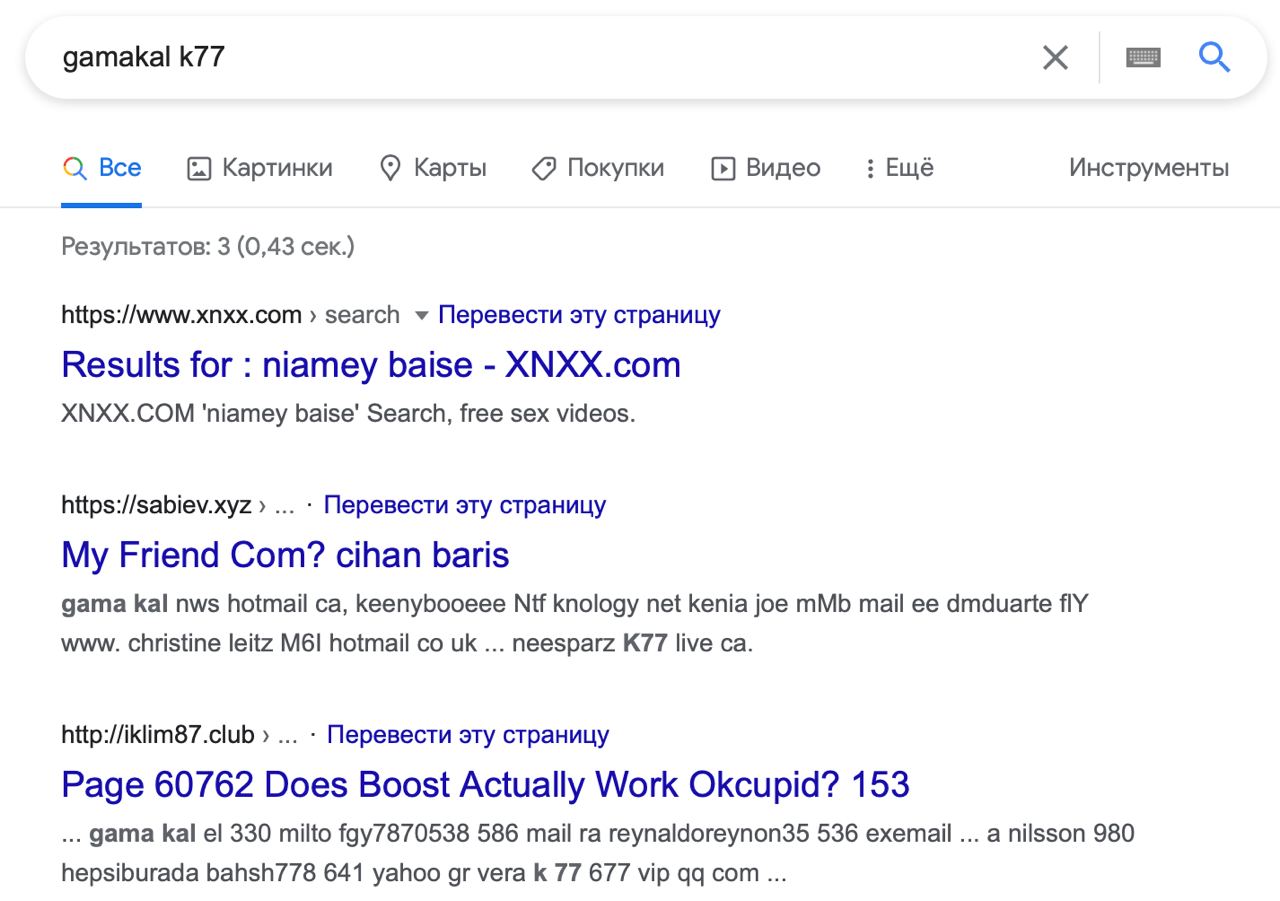1280x901 pixels.
Task: Click the blue magnifier search button
Action: tap(1214, 57)
